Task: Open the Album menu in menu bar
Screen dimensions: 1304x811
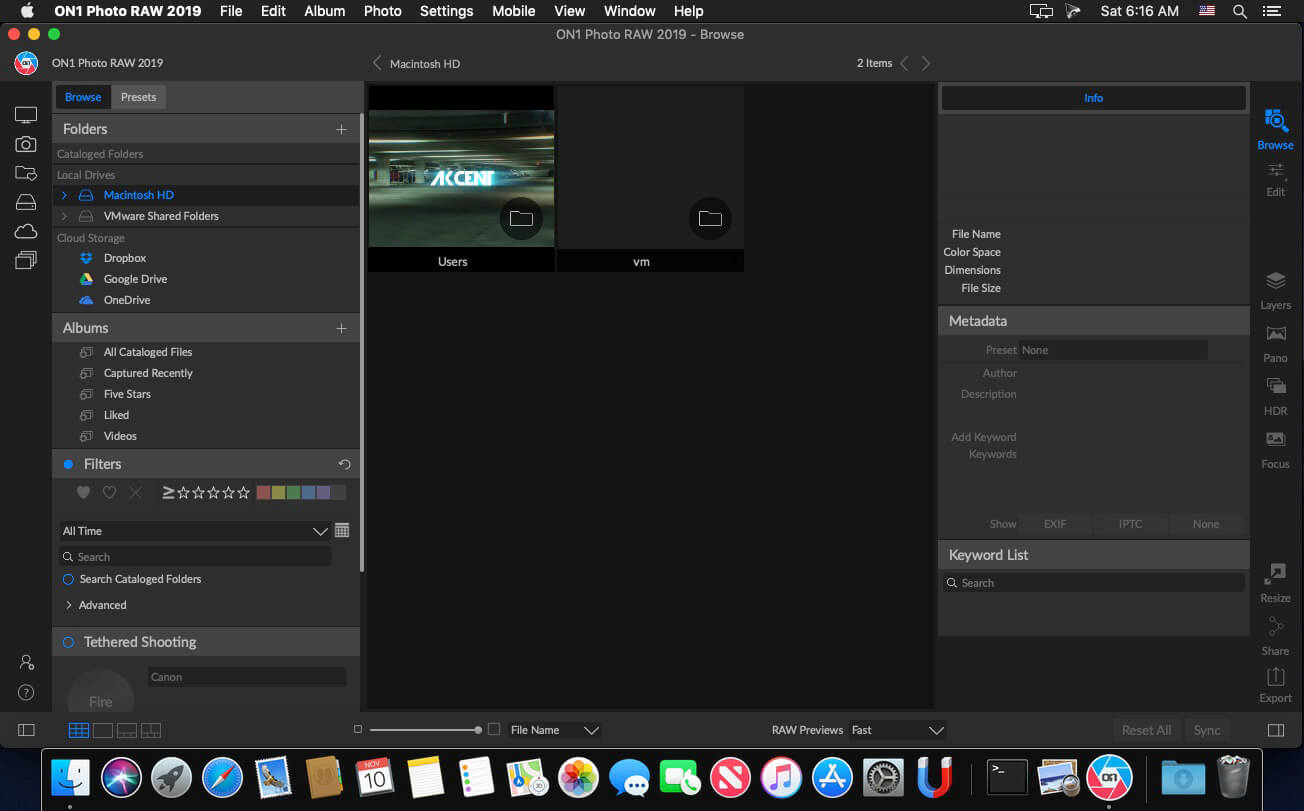Action: point(324,11)
